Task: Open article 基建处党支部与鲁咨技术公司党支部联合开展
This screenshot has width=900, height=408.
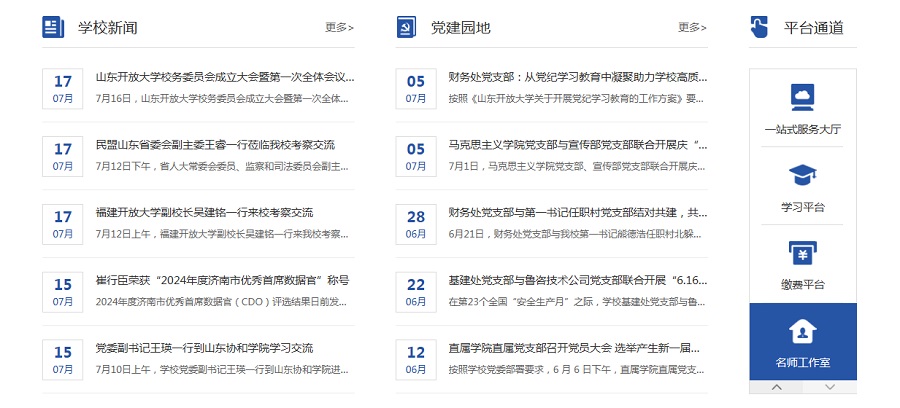Action: pos(578,280)
